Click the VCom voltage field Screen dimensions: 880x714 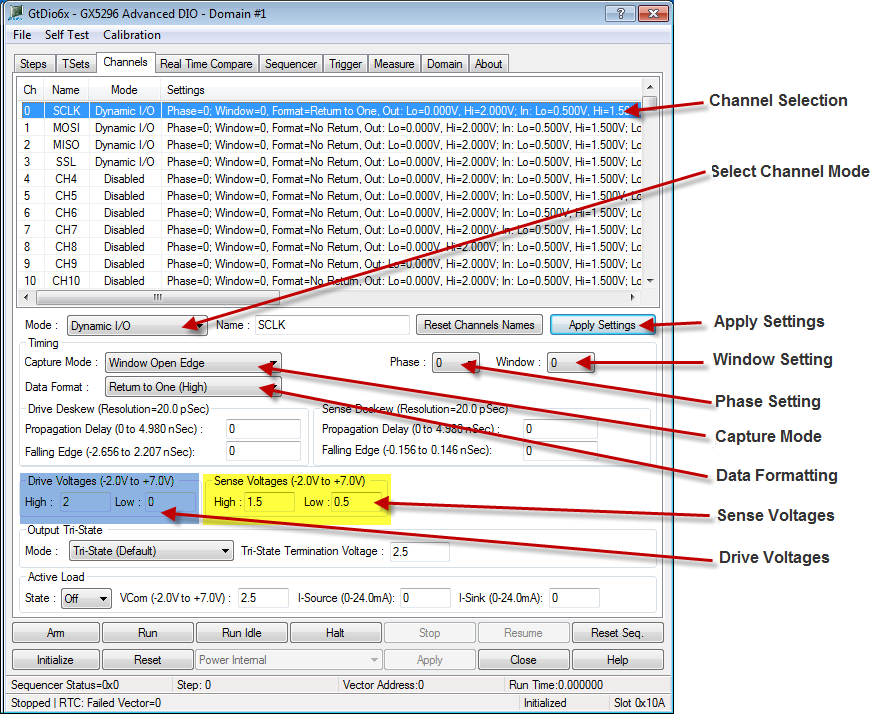263,598
